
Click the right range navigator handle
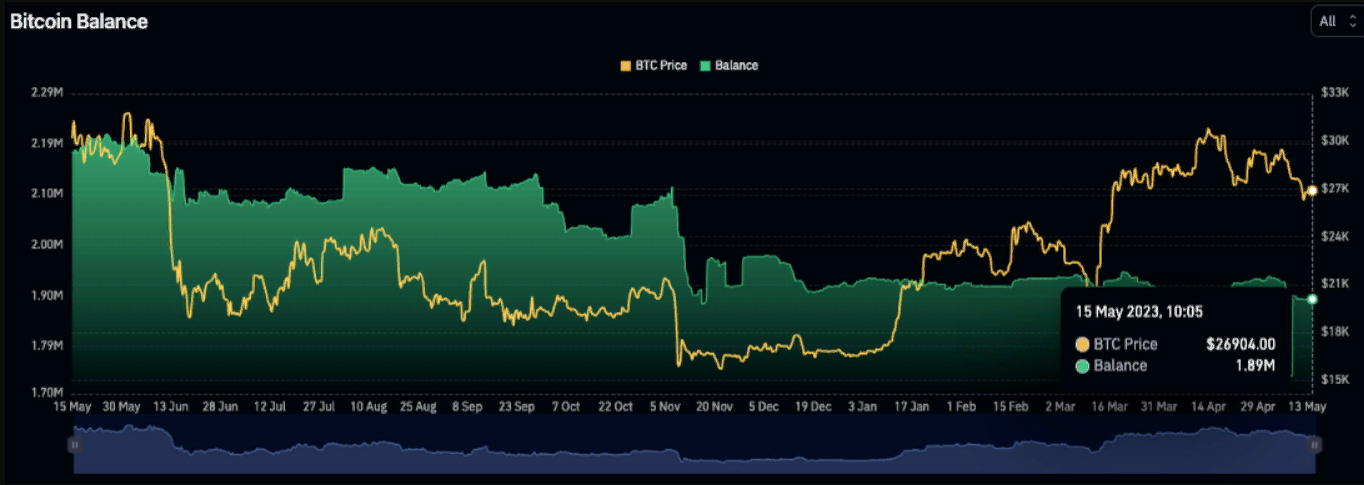tap(1314, 444)
